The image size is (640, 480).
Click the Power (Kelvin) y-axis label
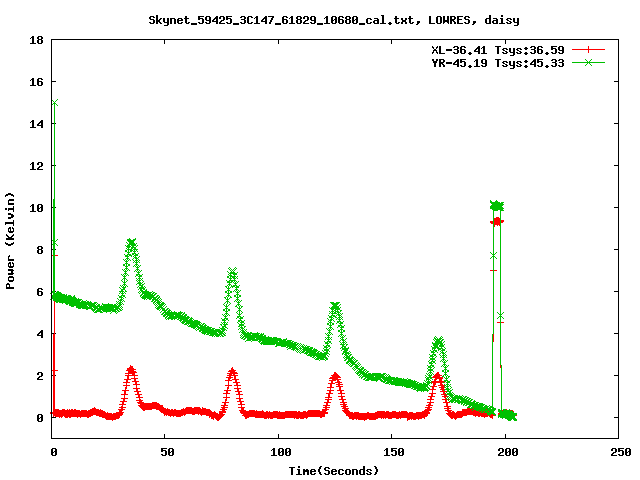10,241
